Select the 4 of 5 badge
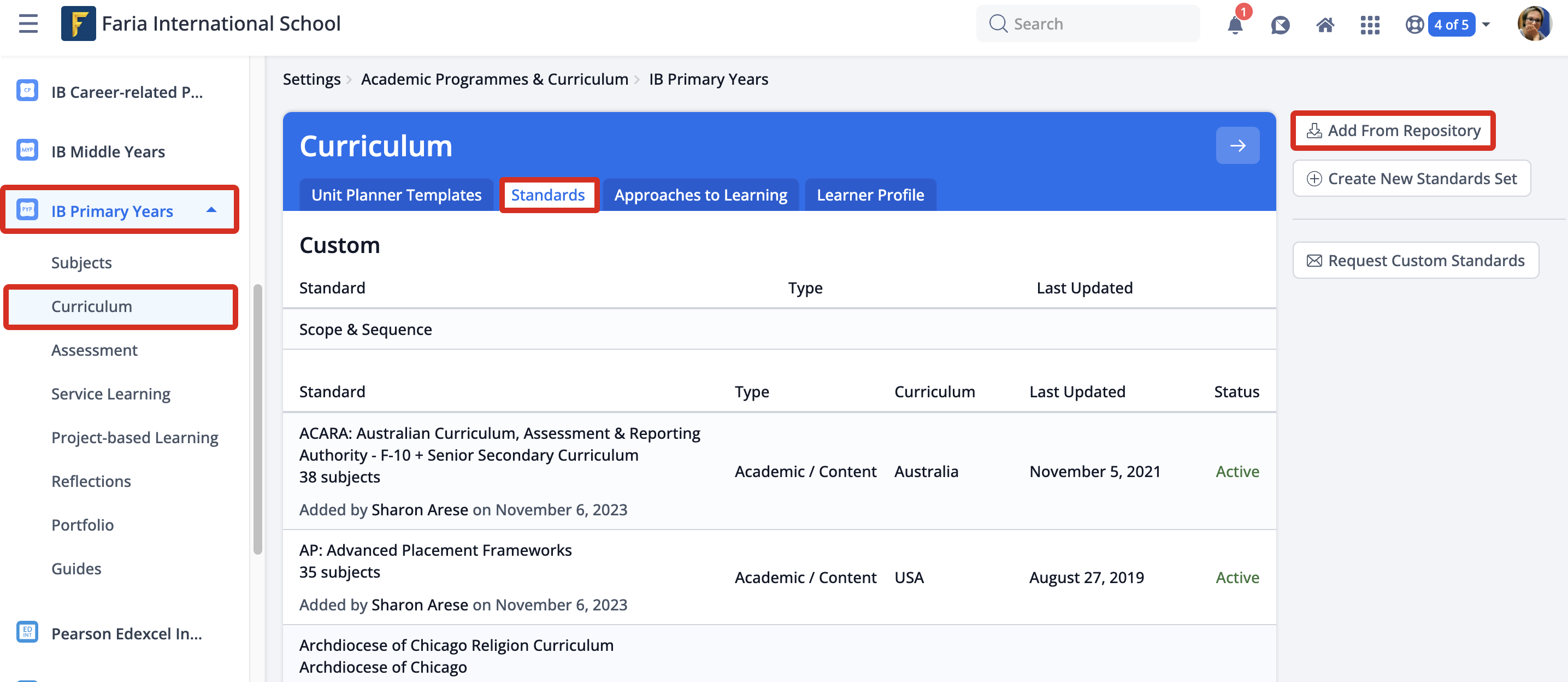Image resolution: width=1568 pixels, height=682 pixels. 1451,25
